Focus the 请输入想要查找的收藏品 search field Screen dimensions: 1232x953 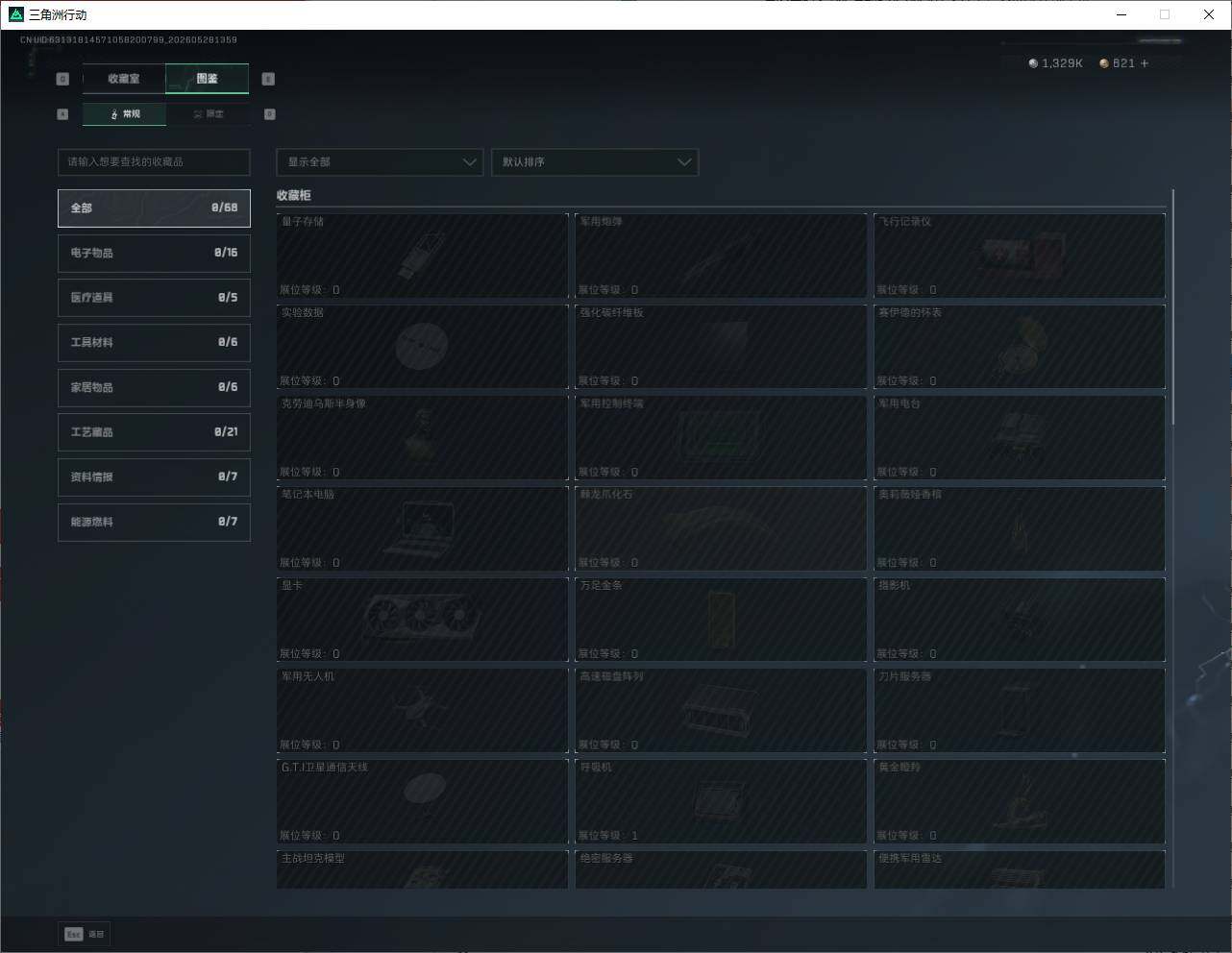point(154,162)
